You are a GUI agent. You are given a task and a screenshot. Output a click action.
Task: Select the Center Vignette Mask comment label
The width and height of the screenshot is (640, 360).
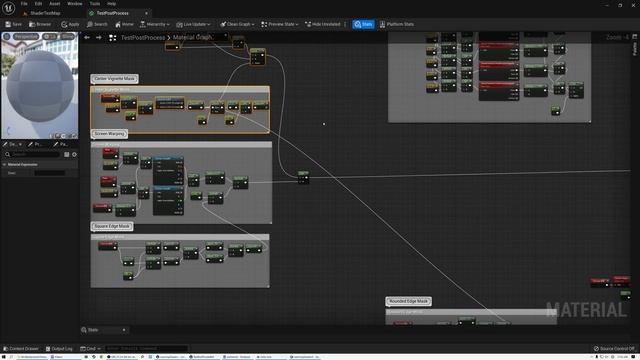[x=114, y=78]
